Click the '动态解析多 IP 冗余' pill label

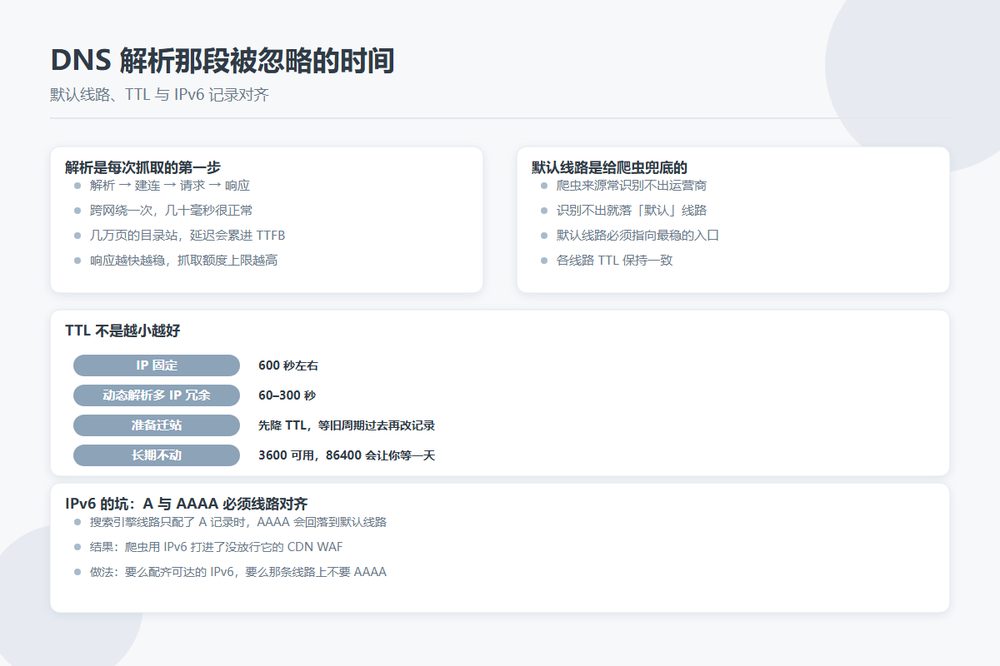coord(156,396)
